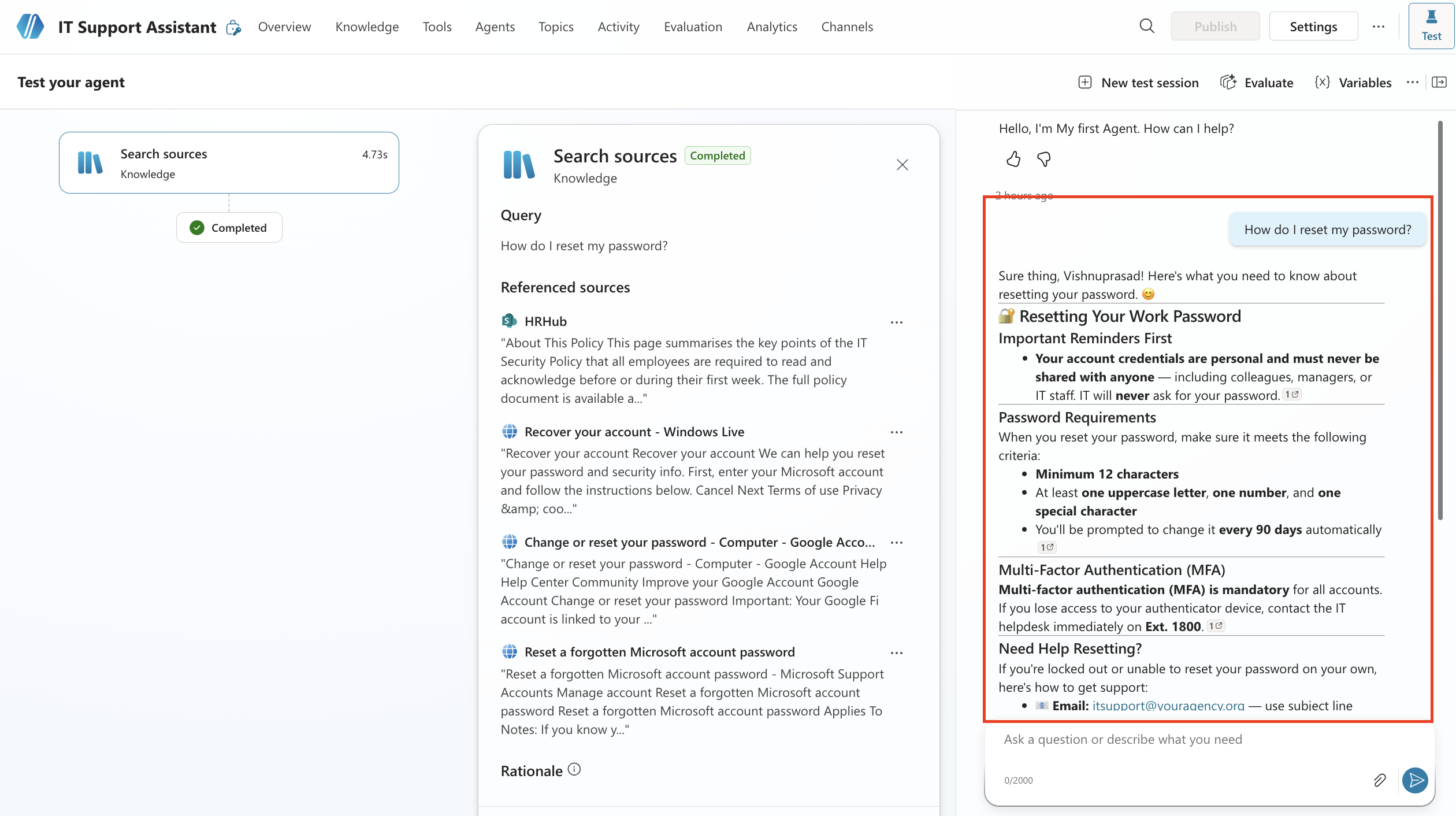This screenshot has height=816, width=1456.
Task: Open the Reset a forgotten Microsoft account password source
Action: point(660,652)
